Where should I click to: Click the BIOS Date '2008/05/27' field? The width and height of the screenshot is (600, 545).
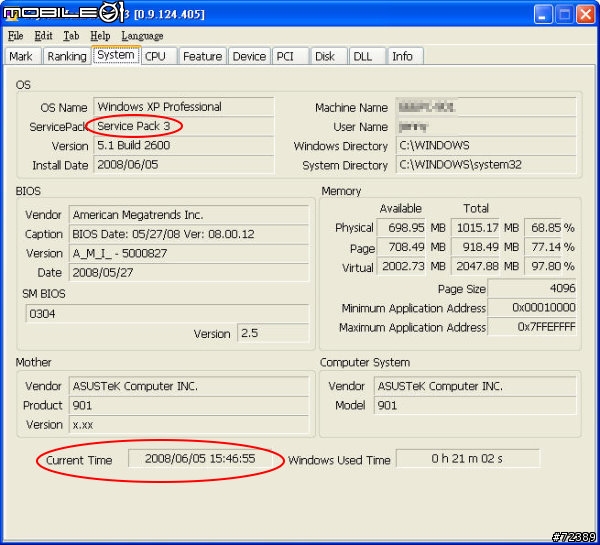189,272
